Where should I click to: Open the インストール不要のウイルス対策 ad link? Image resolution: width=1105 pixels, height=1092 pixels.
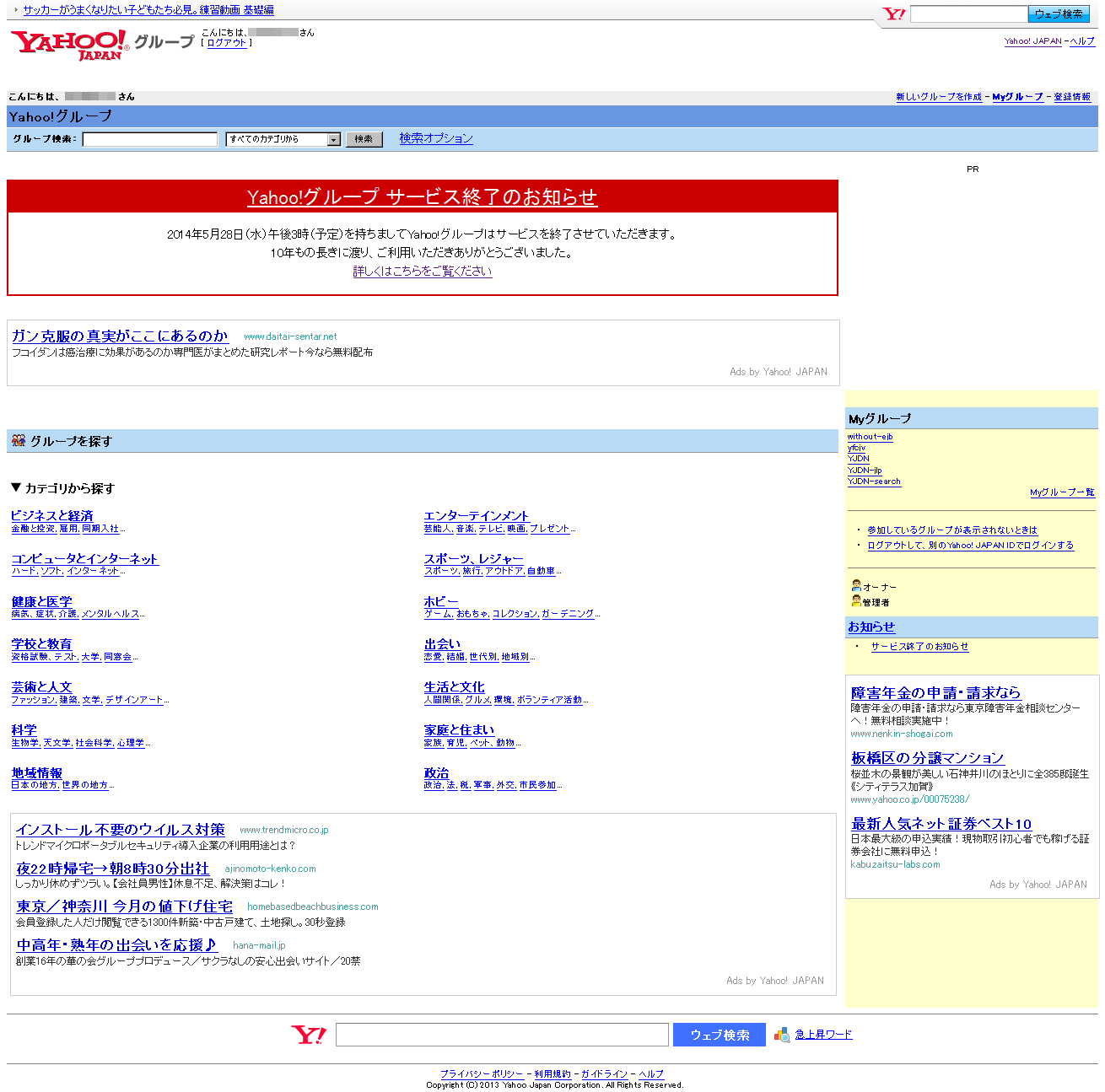(120, 830)
